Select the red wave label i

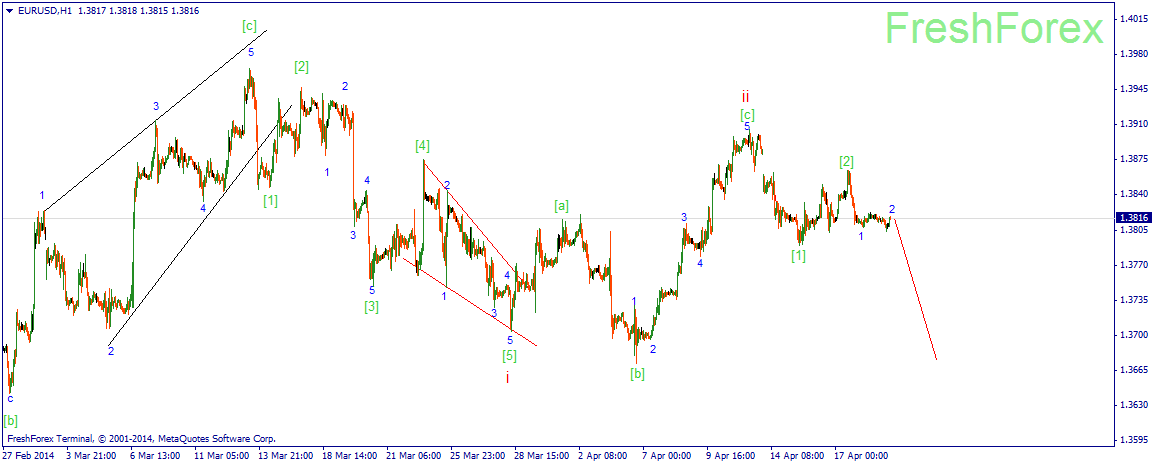[x=507, y=377]
